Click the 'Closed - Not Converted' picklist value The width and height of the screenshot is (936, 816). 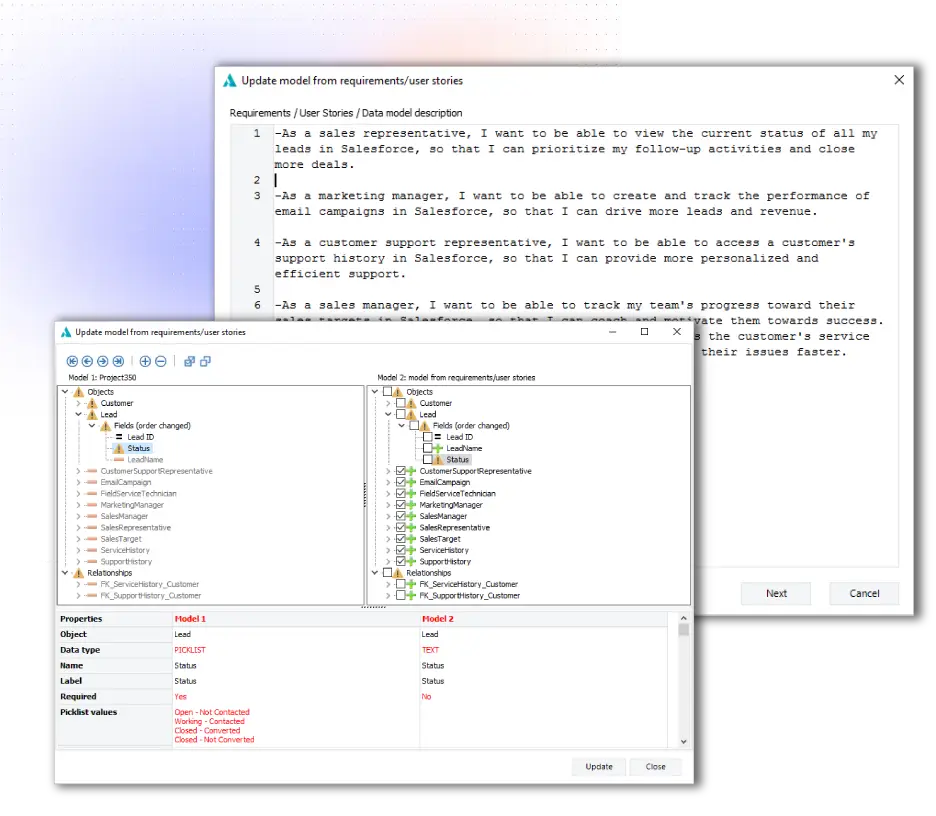pyautogui.click(x=214, y=740)
